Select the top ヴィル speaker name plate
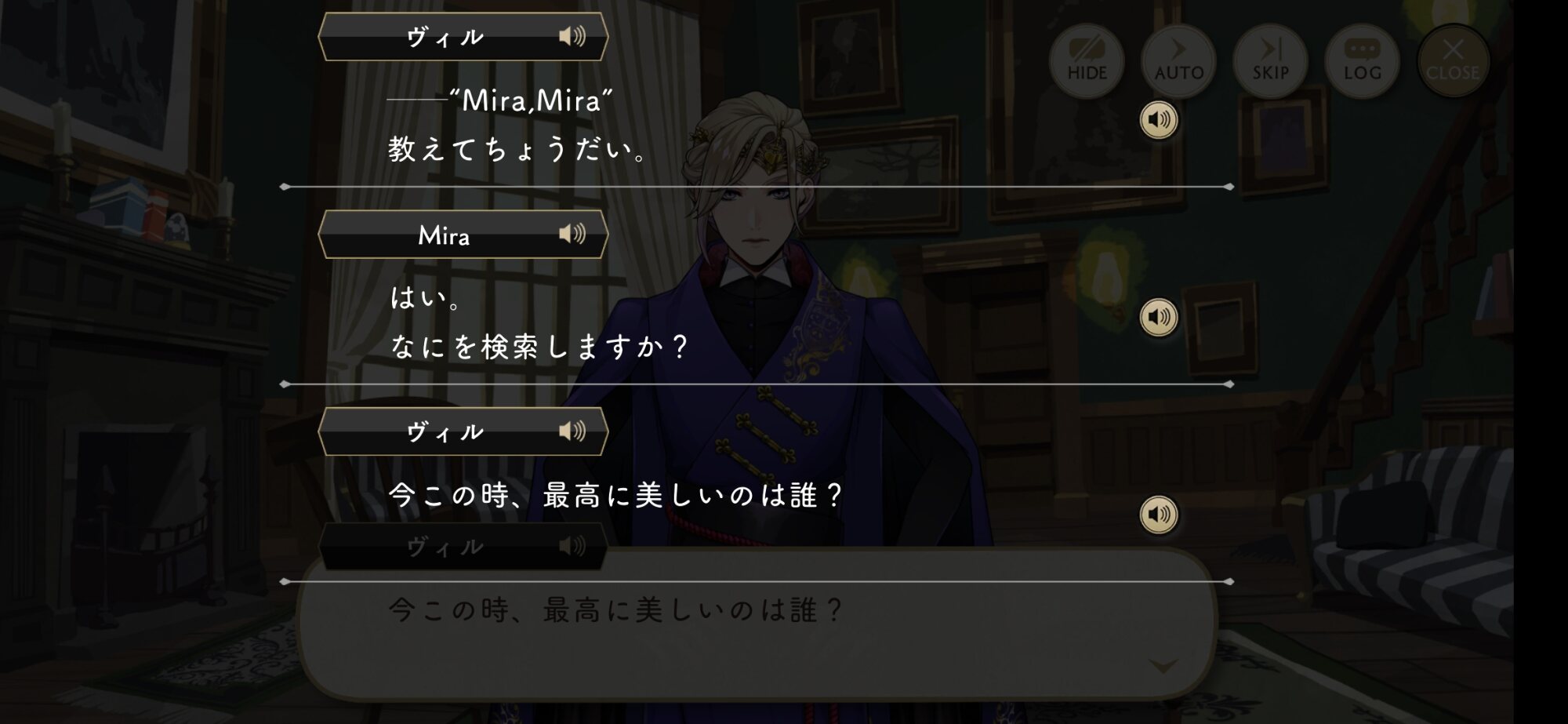Screen dimensions: 1568x724 click(463, 36)
